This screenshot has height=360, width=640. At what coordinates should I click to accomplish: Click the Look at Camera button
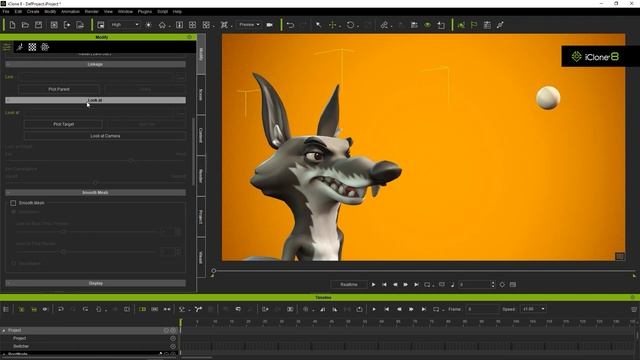105,136
